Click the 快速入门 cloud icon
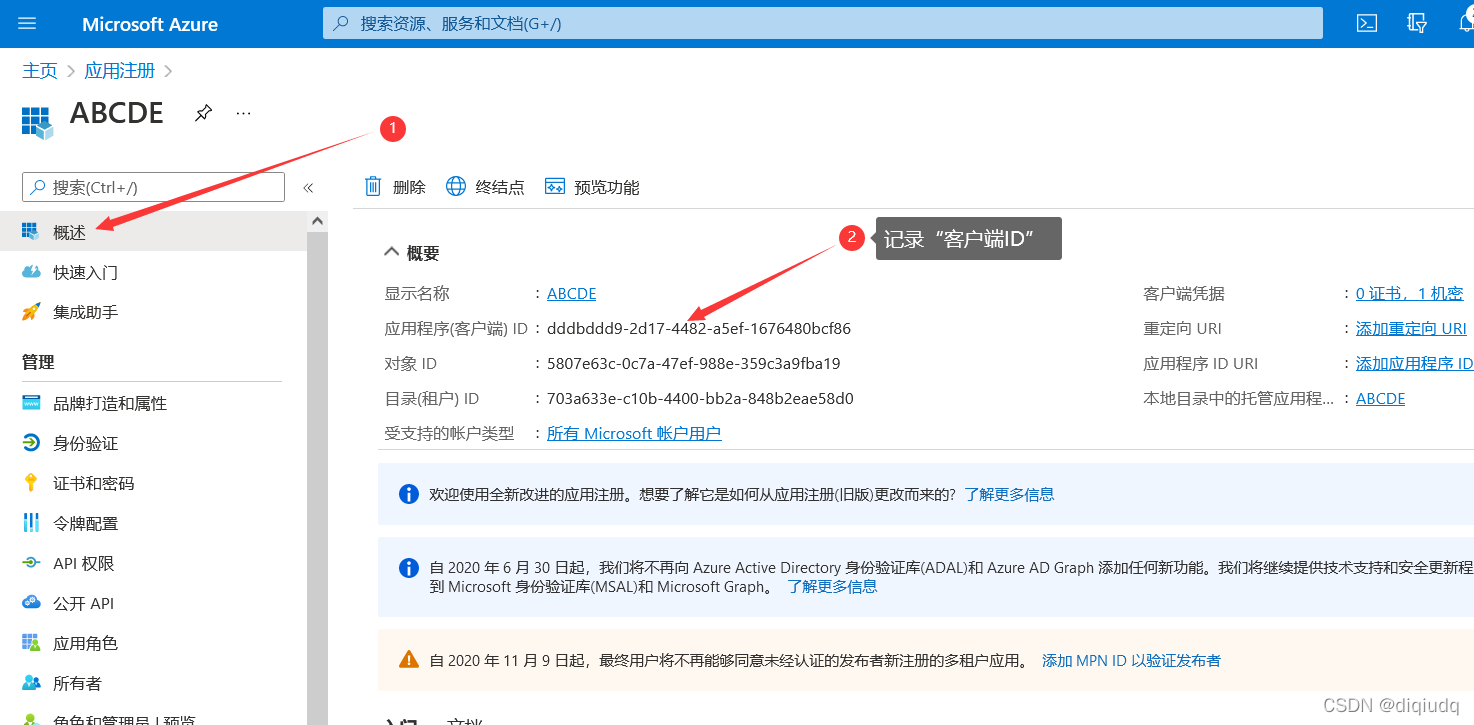Screen dimensions: 1474x725 pos(31,272)
